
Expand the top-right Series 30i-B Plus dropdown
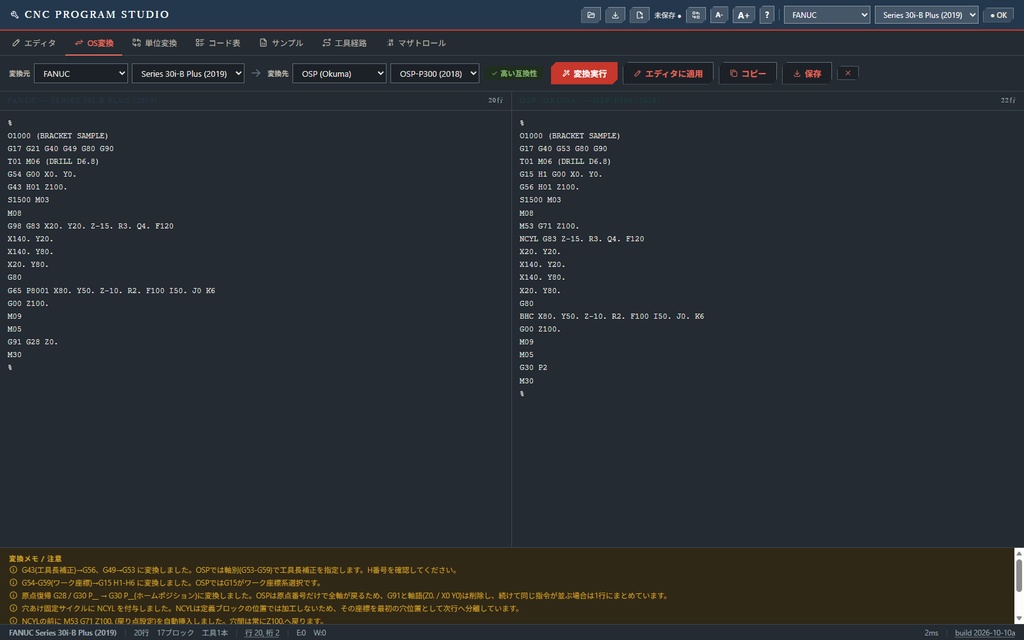coord(926,15)
